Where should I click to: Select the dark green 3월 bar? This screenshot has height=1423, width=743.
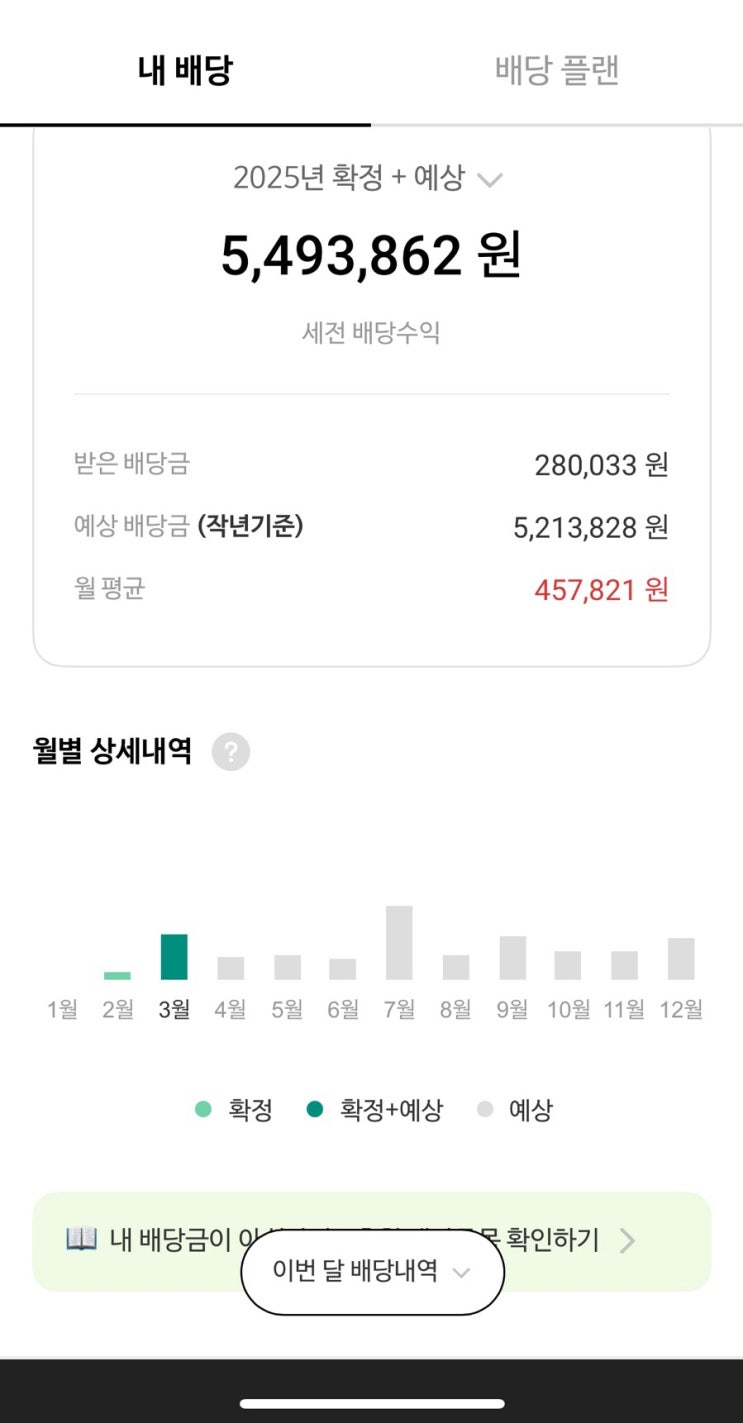(174, 957)
